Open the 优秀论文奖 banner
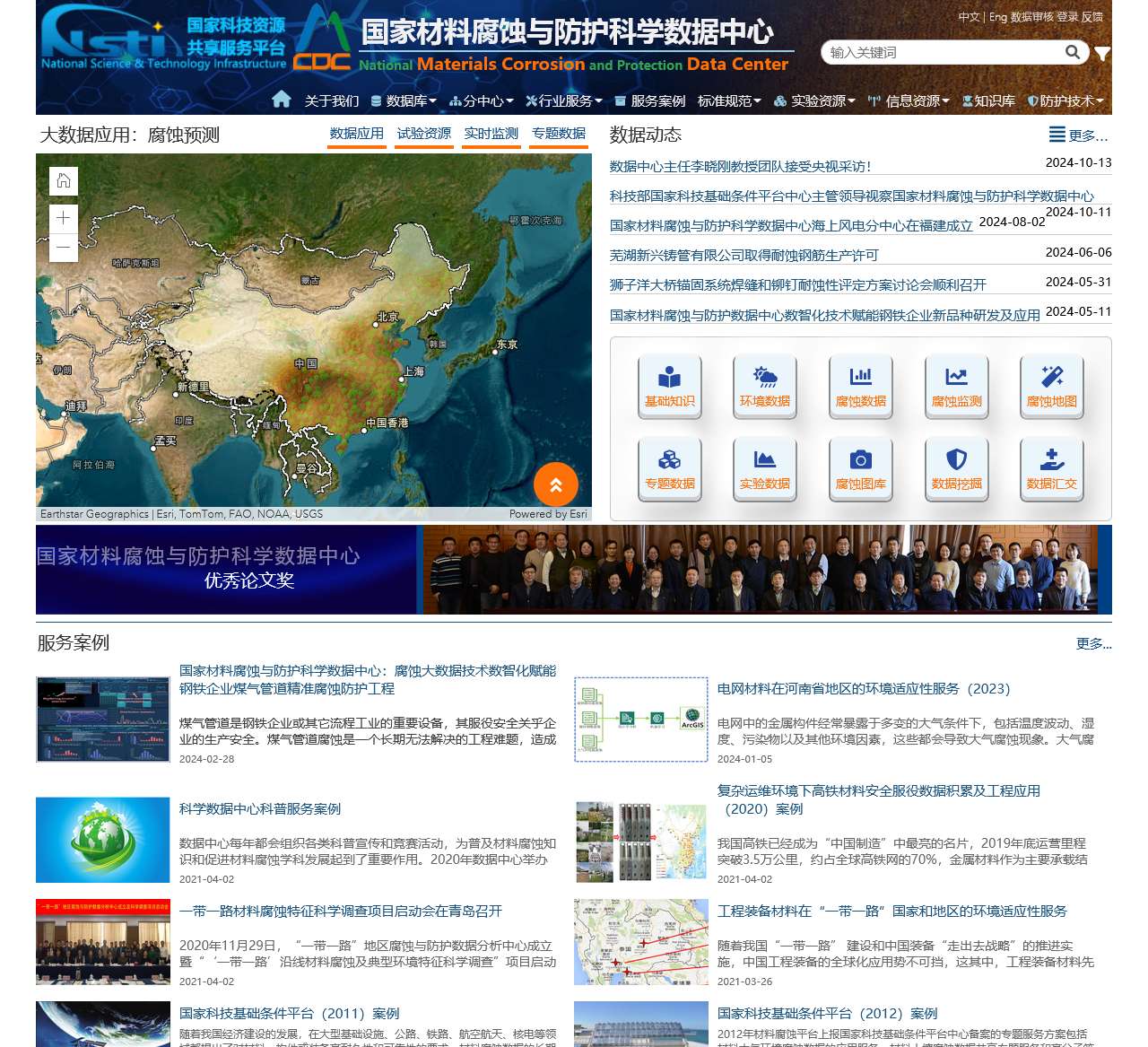Image resolution: width=1148 pixels, height=1047 pixels. 574,570
